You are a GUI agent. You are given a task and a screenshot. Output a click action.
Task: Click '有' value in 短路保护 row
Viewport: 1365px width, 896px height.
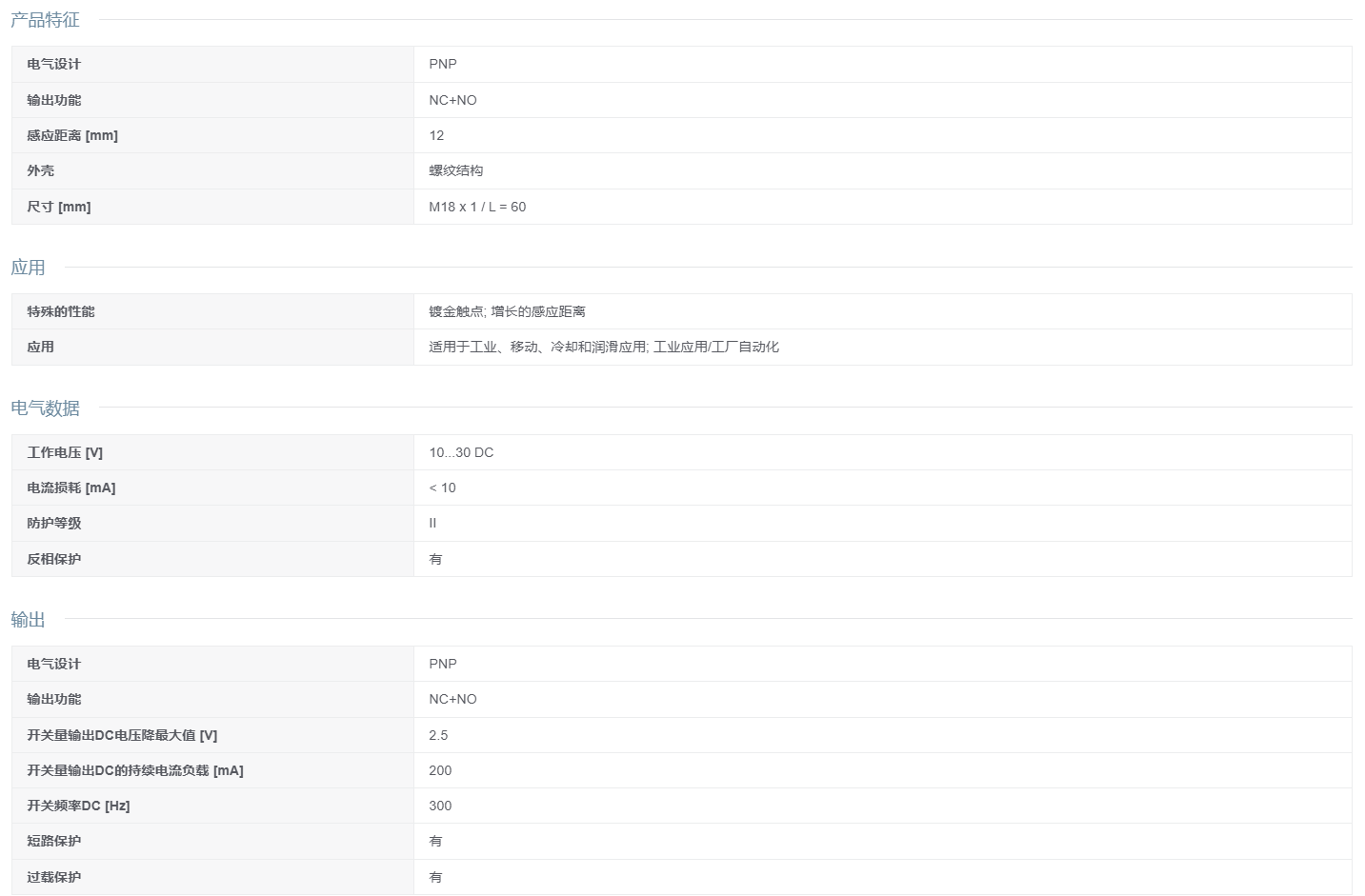tap(435, 841)
